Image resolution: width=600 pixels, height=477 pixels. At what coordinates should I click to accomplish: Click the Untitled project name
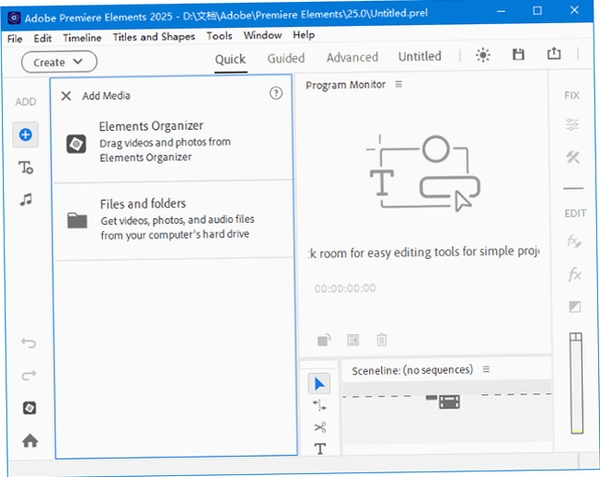[x=419, y=56]
